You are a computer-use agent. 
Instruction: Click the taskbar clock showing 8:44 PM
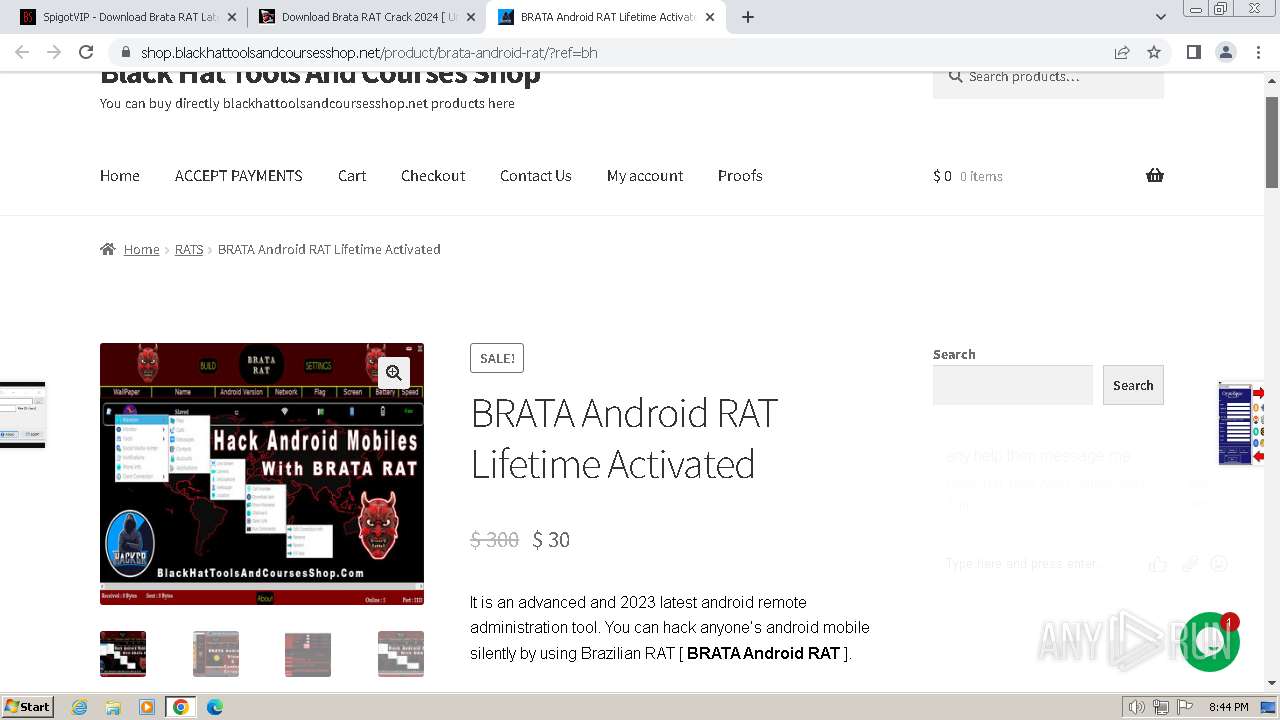coord(1228,707)
